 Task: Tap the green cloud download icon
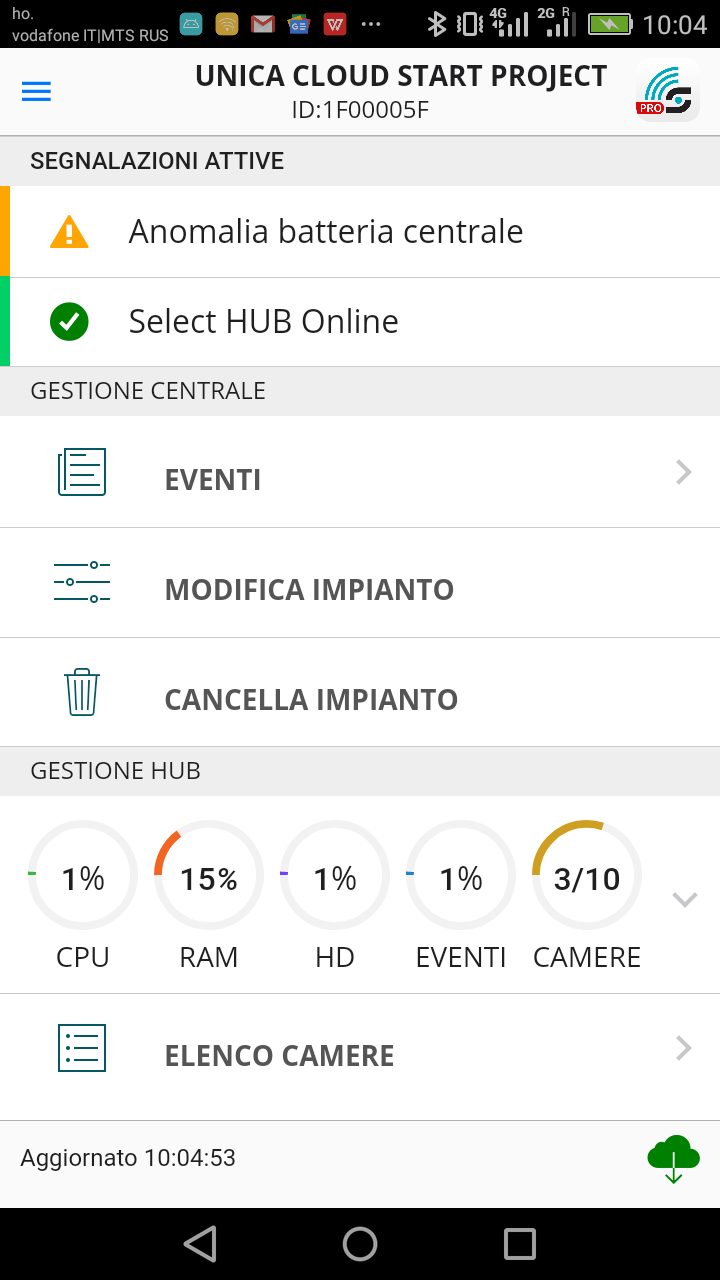click(x=673, y=1158)
